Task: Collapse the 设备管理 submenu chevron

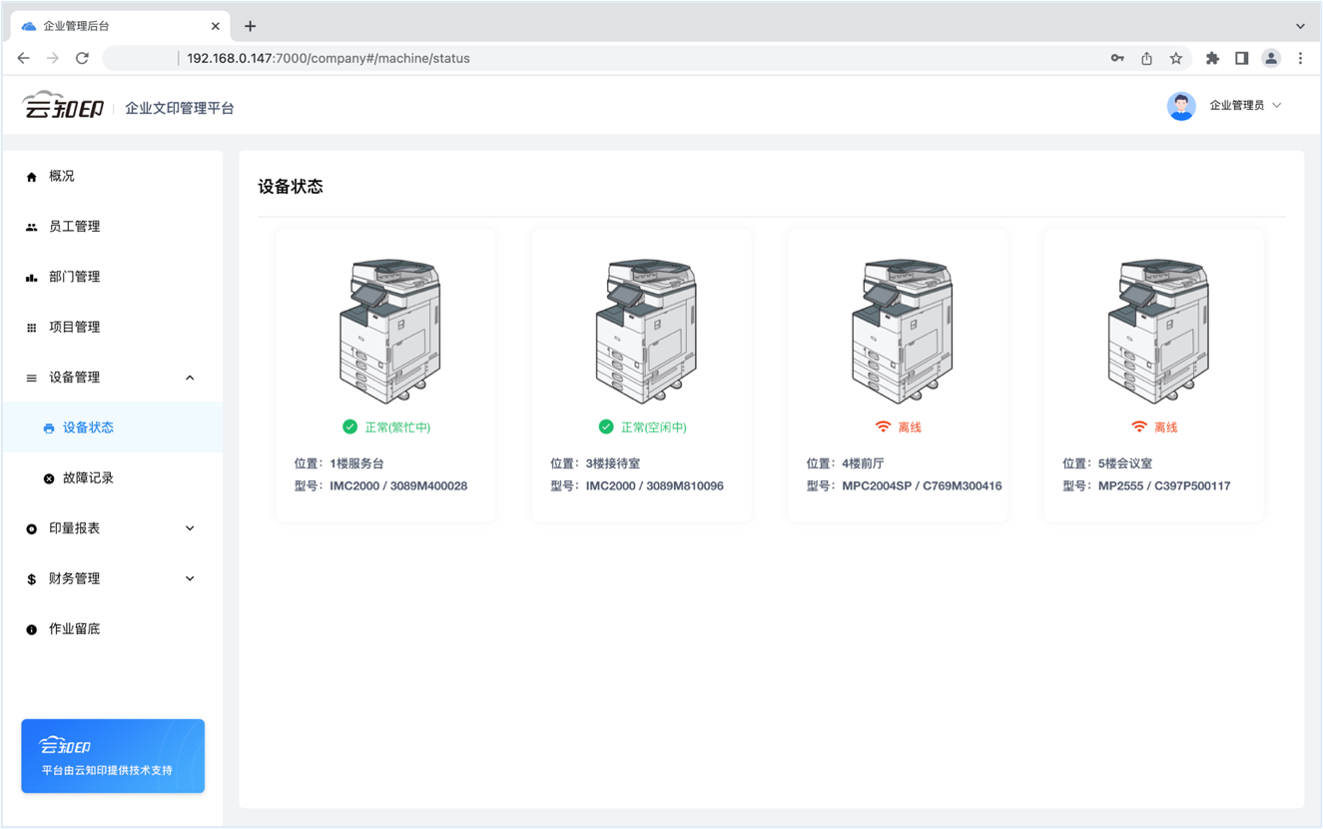Action: tap(190, 378)
